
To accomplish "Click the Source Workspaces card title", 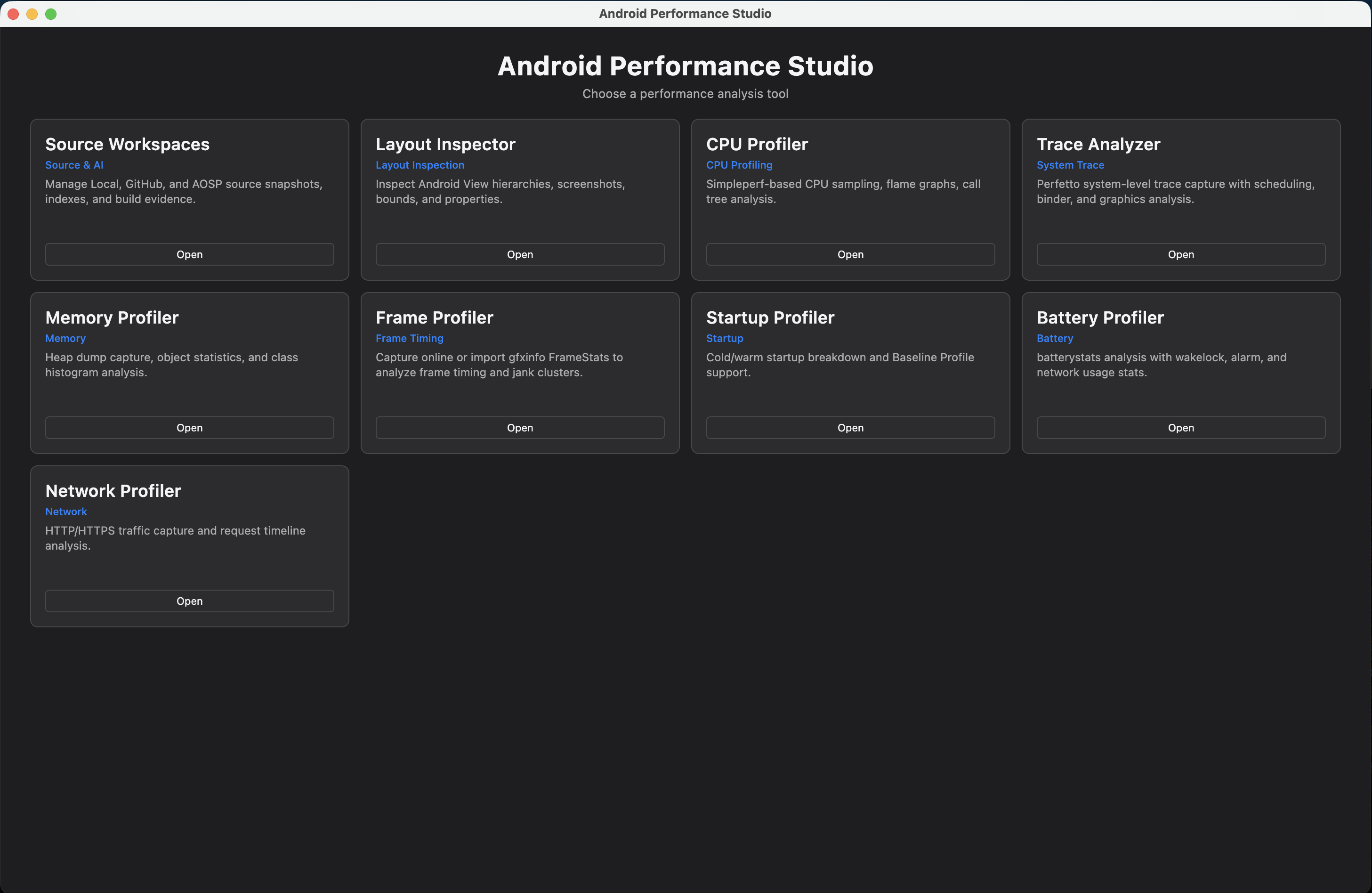I will coord(128,144).
